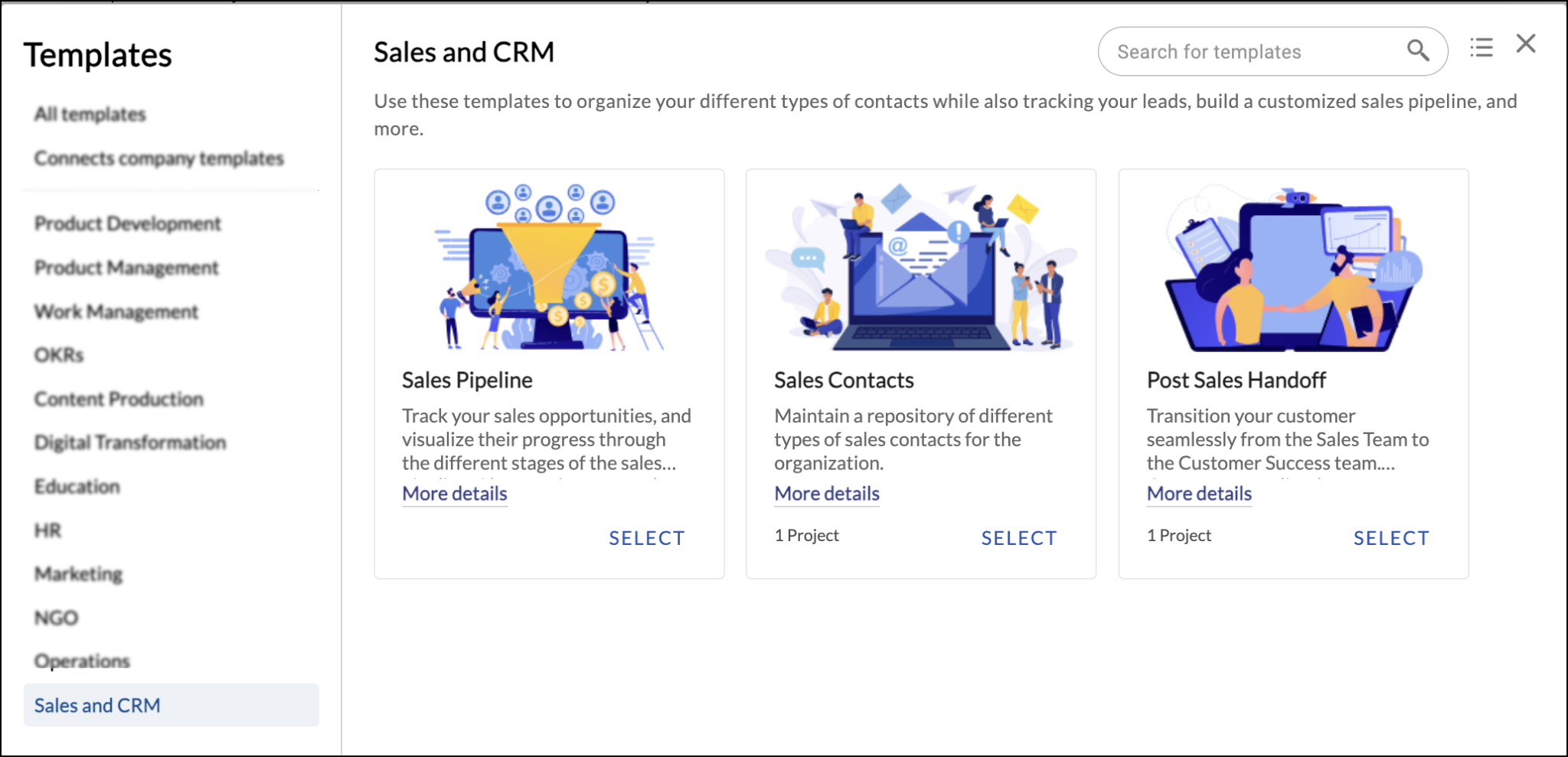Select the Marketing templates category
1568x757 pixels.
pos(77,573)
